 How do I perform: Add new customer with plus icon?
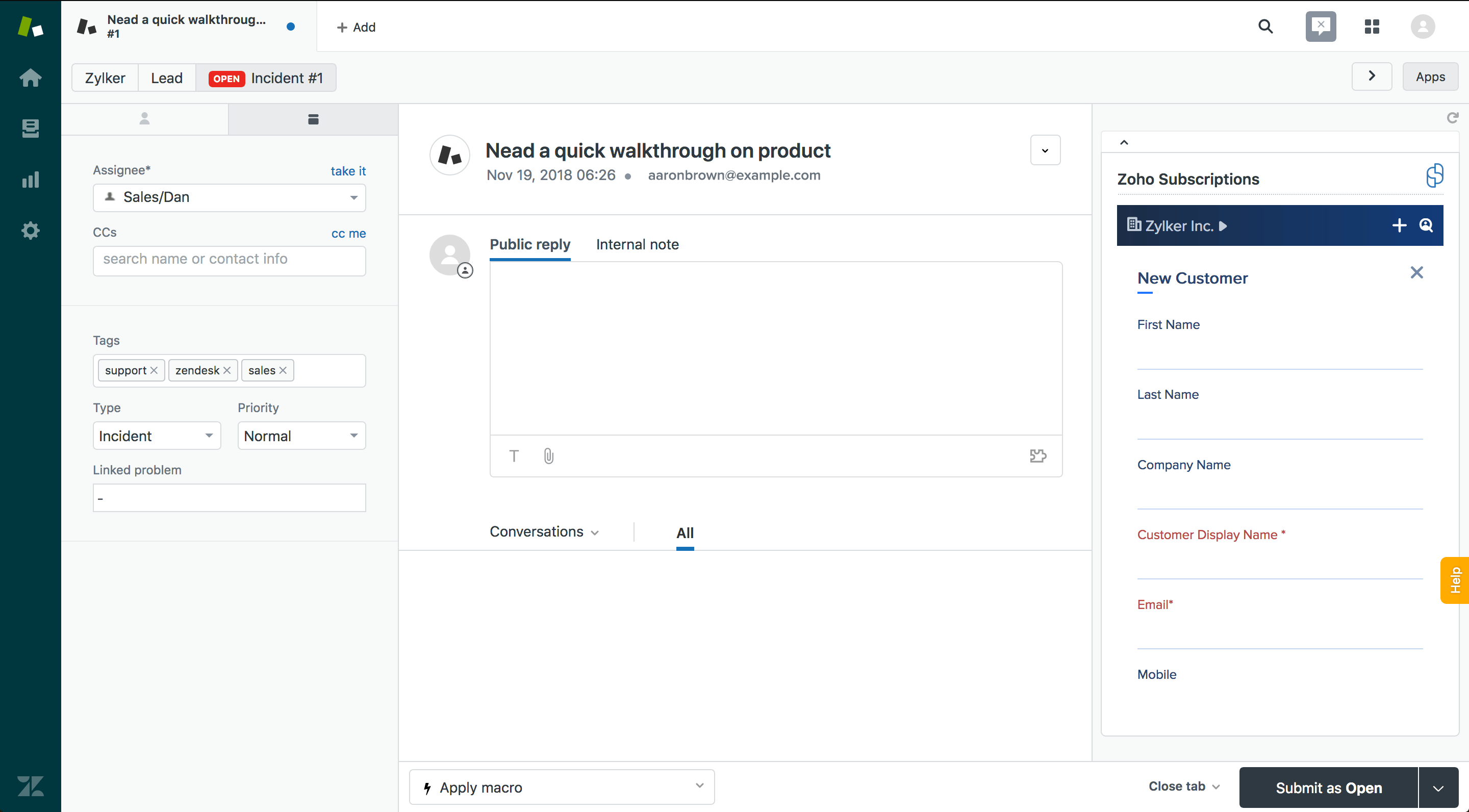click(x=1399, y=225)
